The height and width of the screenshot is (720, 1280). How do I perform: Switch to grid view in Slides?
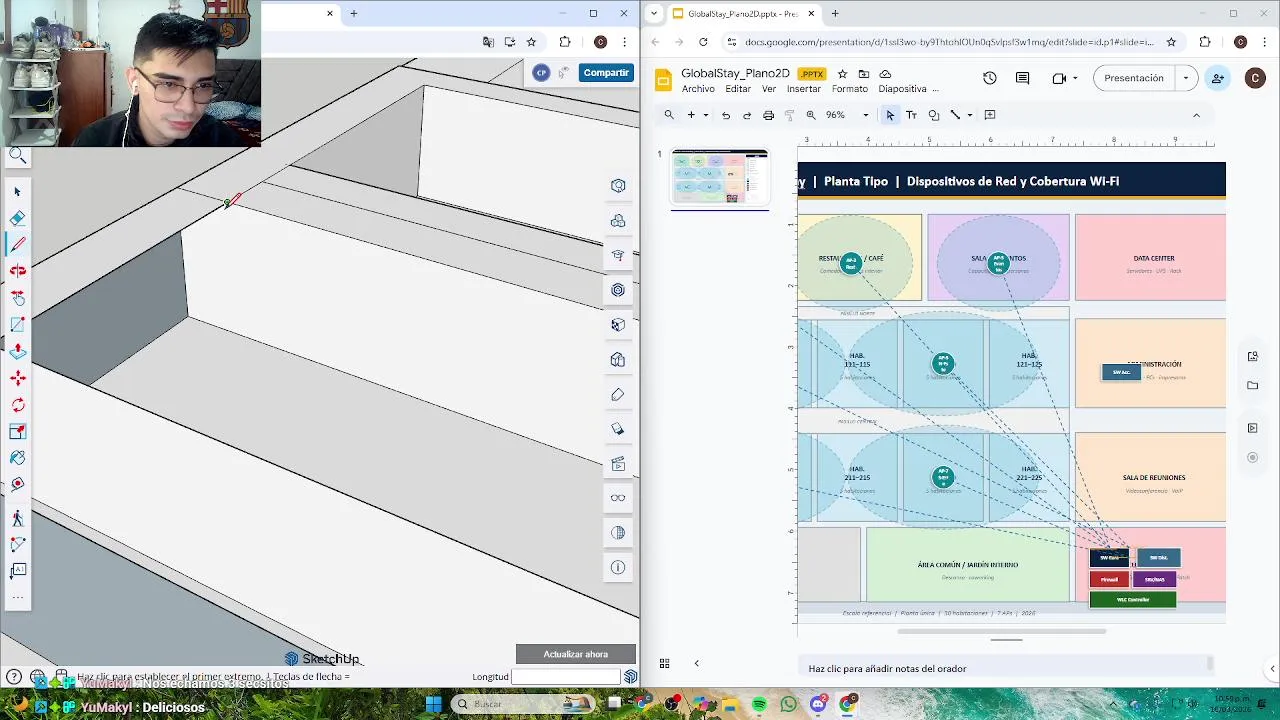pyautogui.click(x=664, y=663)
